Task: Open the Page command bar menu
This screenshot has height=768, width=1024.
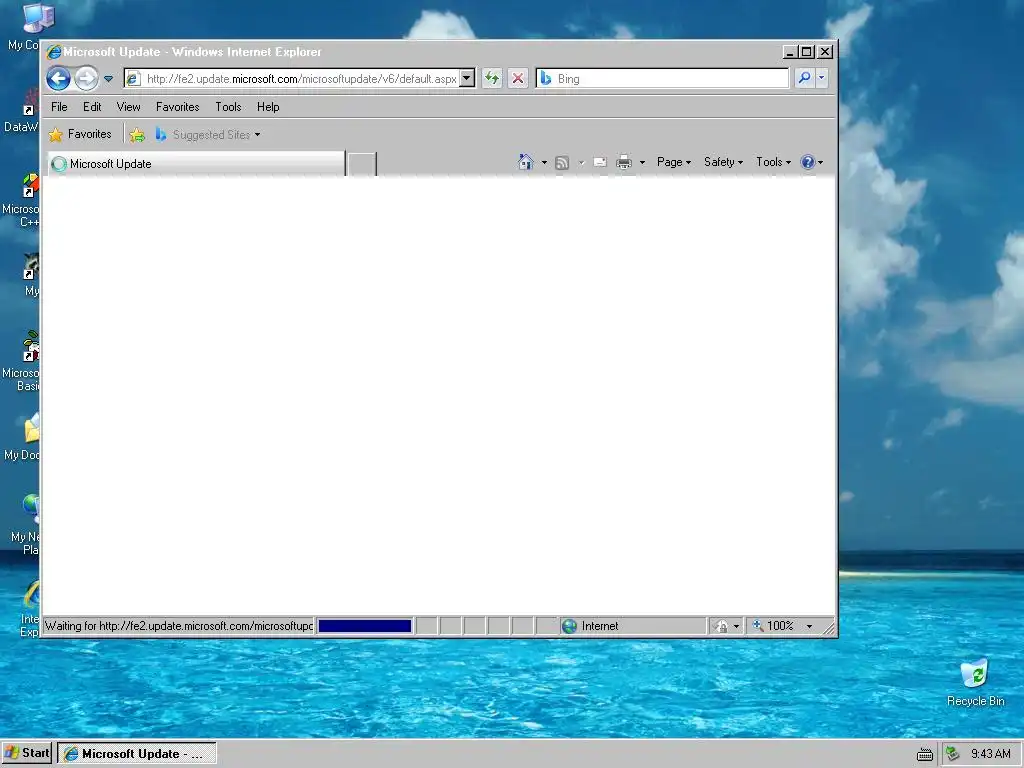Action: 674,162
